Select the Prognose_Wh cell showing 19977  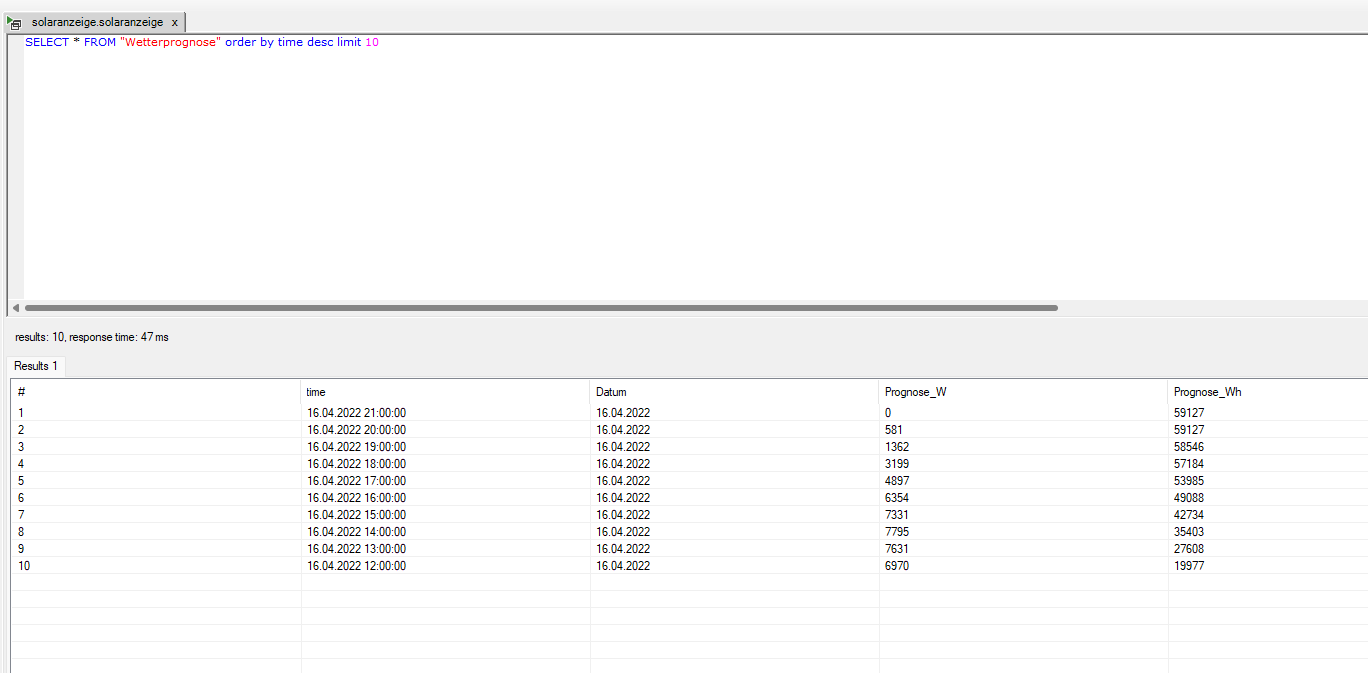coord(1189,566)
